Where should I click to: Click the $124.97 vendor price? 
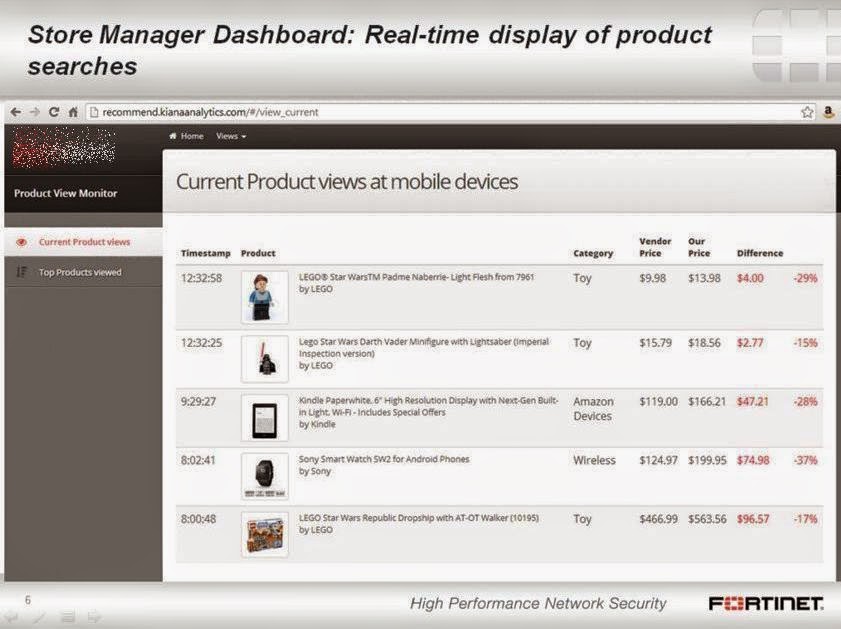(658, 460)
